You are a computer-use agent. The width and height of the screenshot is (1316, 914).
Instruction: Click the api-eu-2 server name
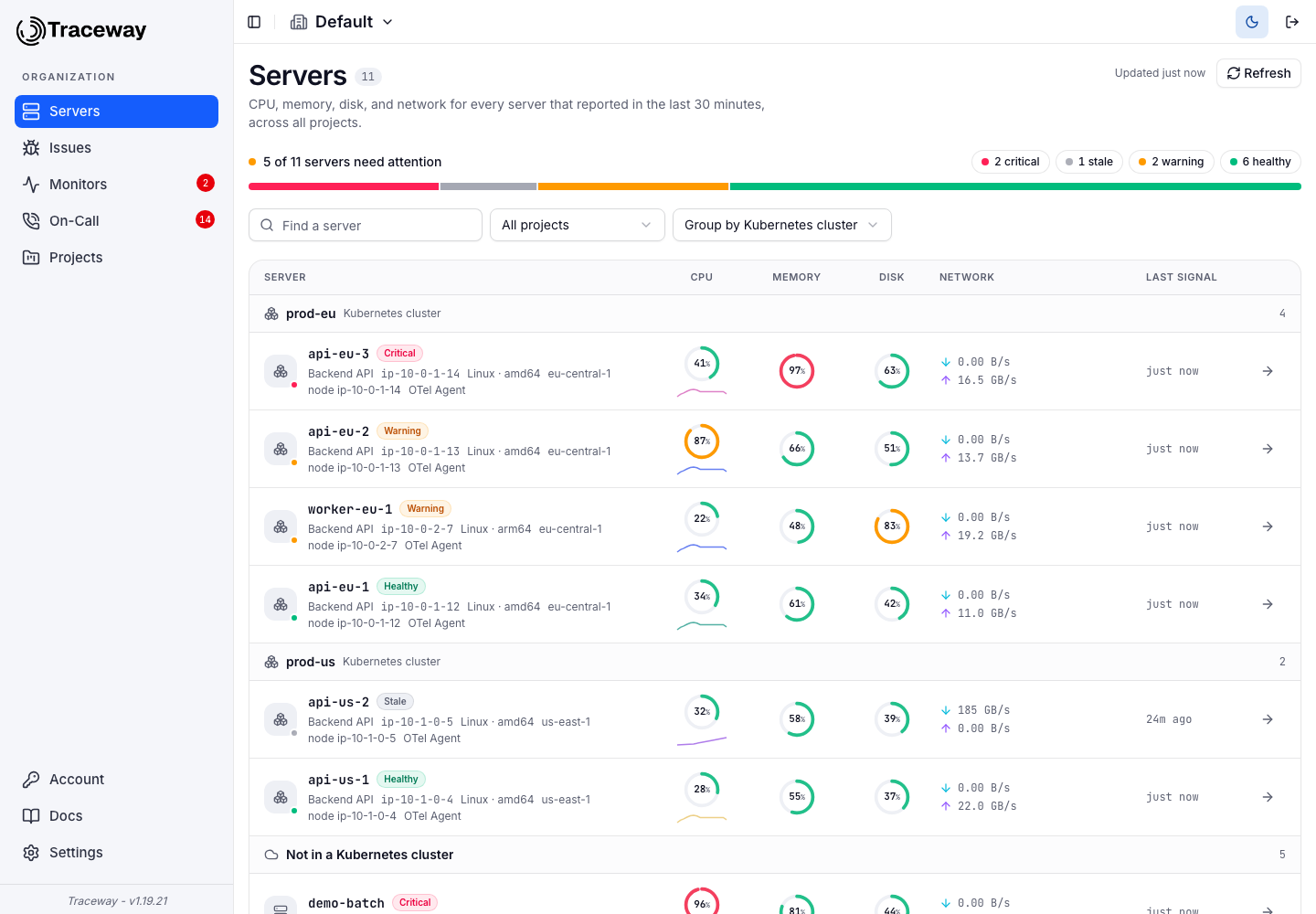(x=338, y=431)
